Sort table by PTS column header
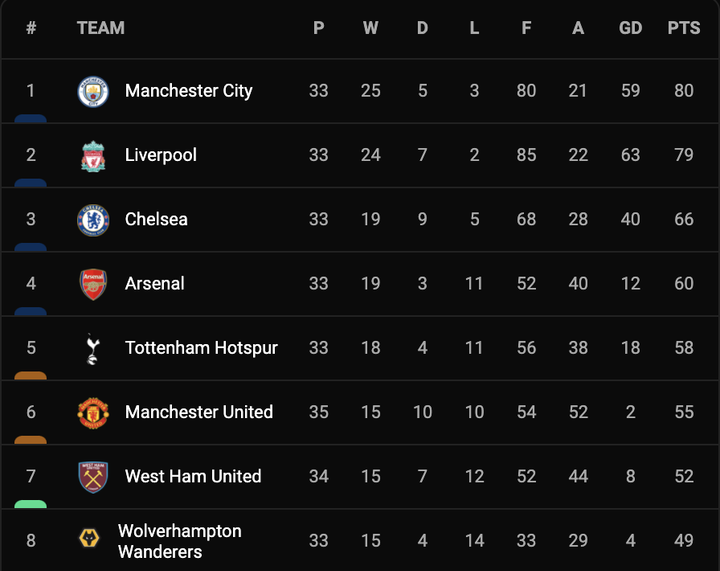The width and height of the screenshot is (720, 571). [684, 28]
